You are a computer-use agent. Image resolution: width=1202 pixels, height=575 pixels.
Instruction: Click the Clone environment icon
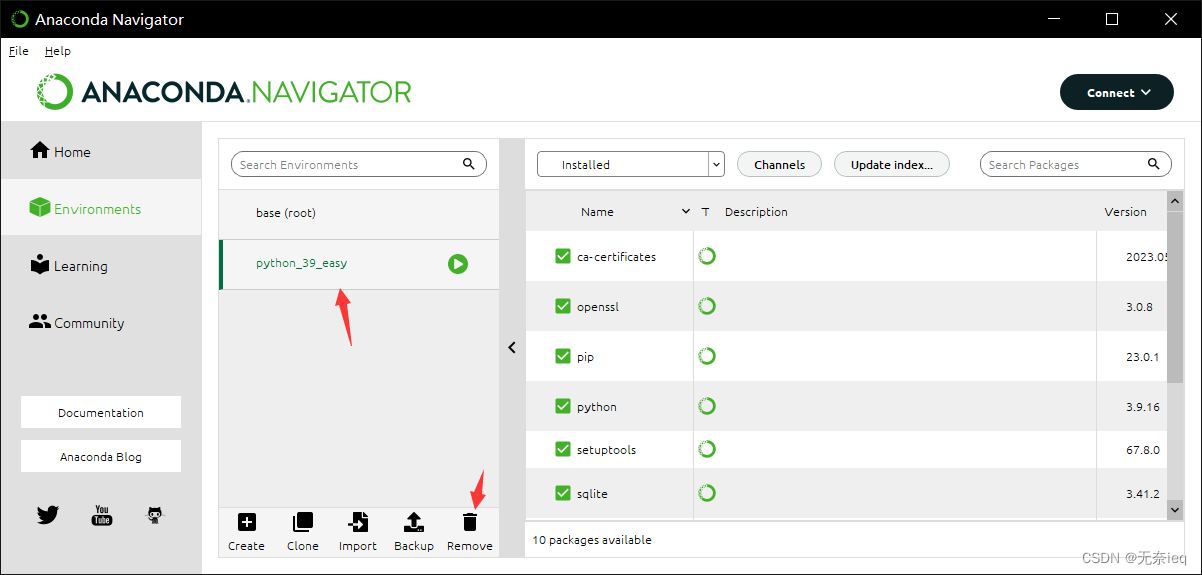[302, 522]
